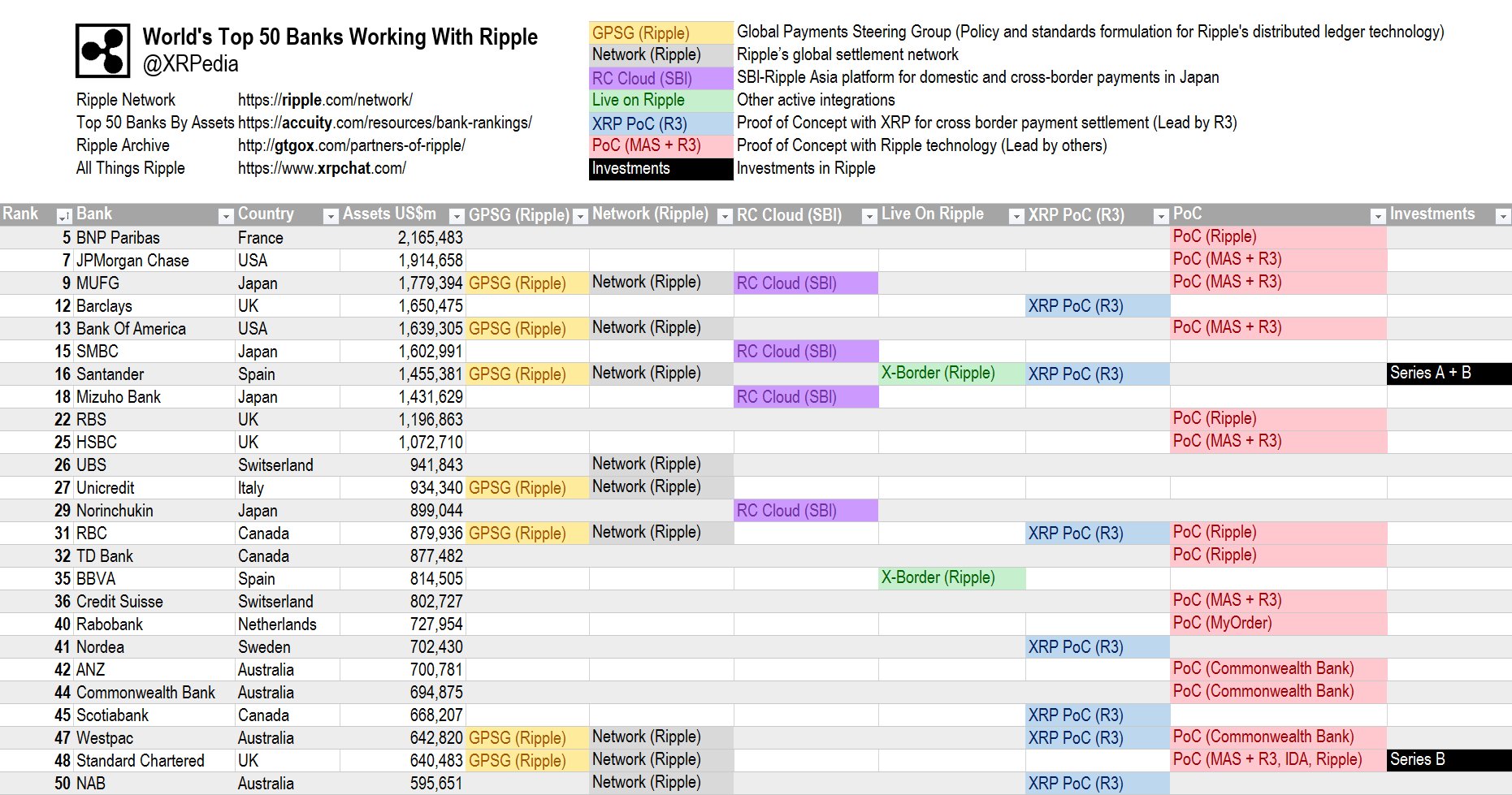Open the GPSG (Ripple) column filter dropdown
The image size is (1512, 795).
click(x=580, y=216)
